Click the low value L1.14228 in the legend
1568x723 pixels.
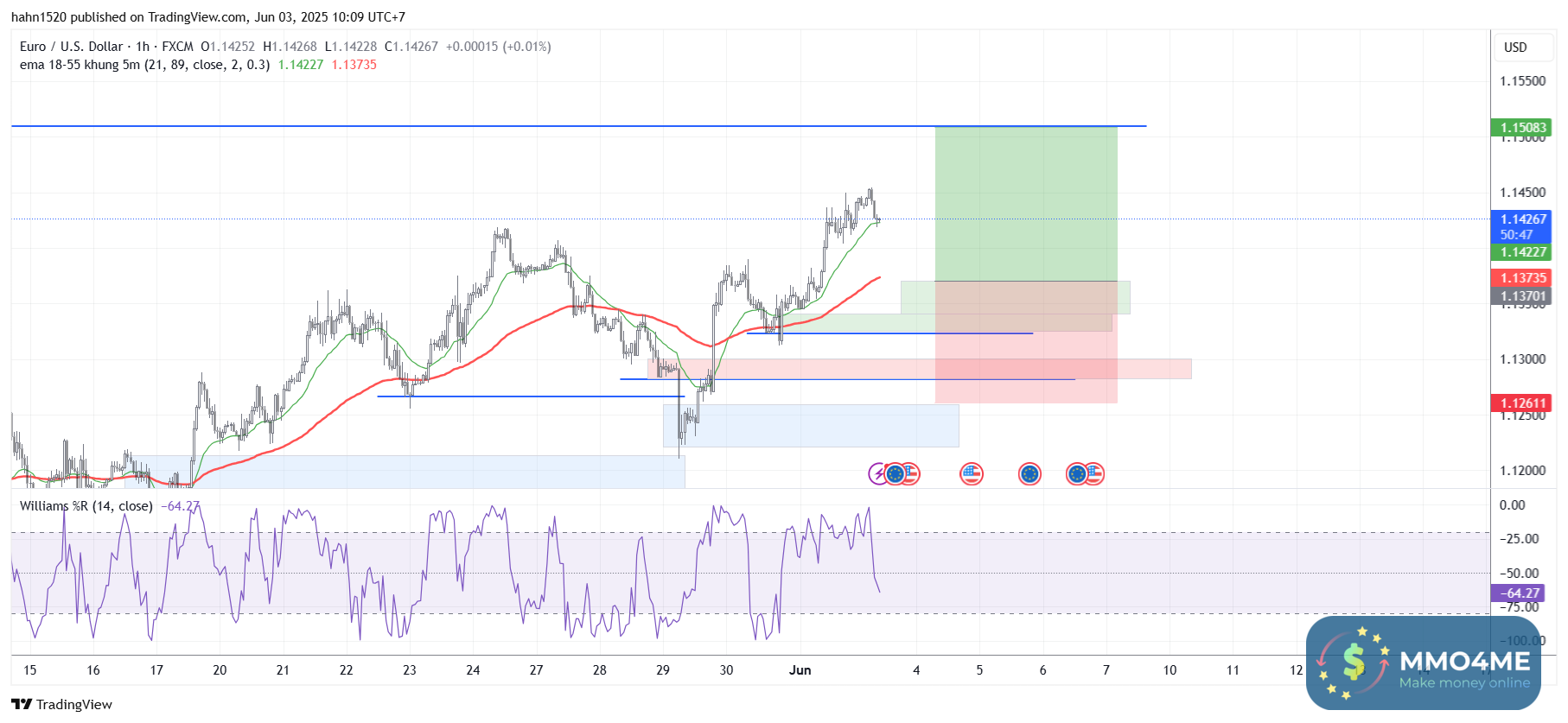(351, 47)
